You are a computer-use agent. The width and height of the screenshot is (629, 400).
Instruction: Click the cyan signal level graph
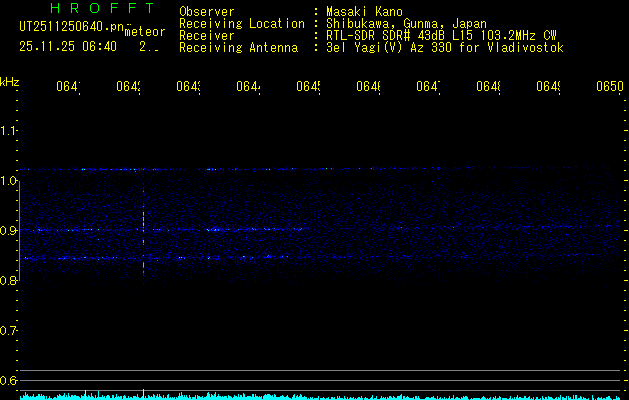click(x=320, y=396)
